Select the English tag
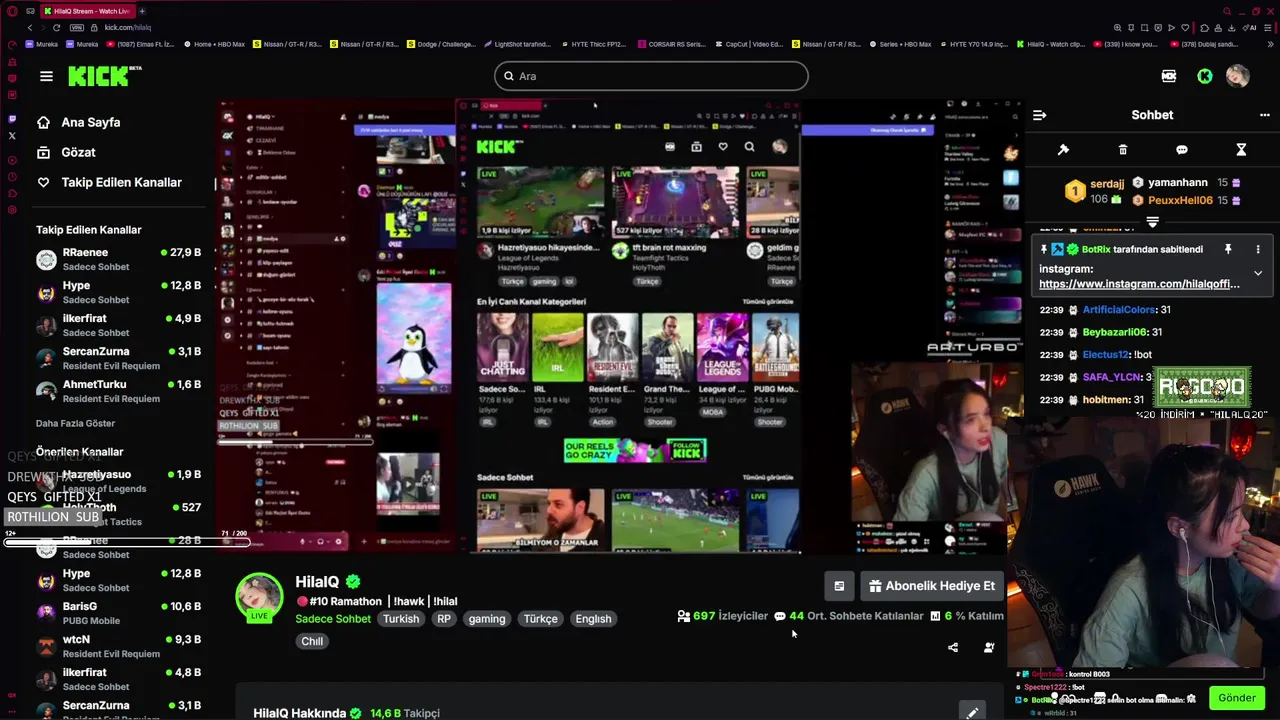Image resolution: width=1280 pixels, height=720 pixels. 593,619
